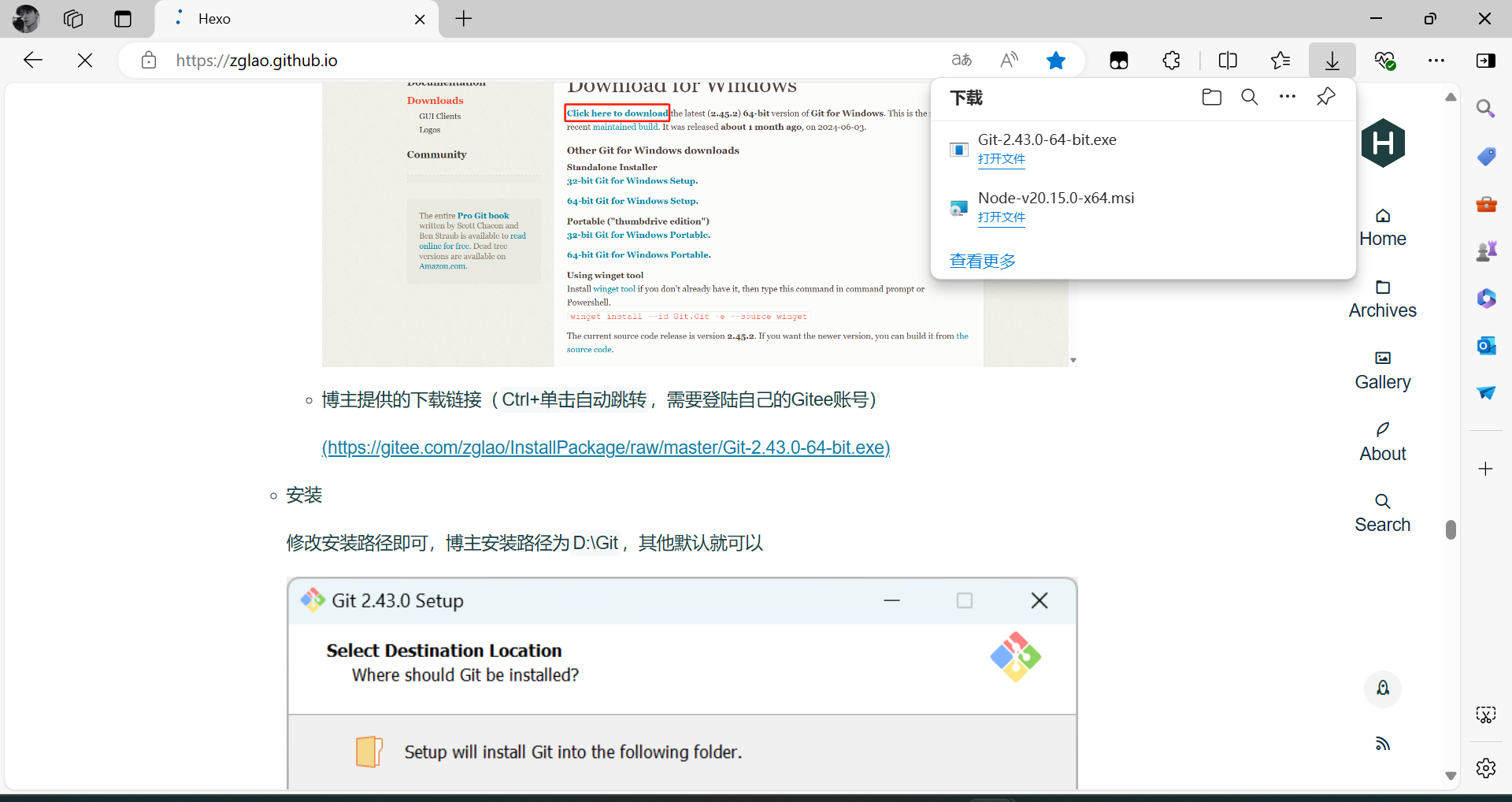Open file Git-2.43.0-64-bit.exe link

(x=1002, y=159)
